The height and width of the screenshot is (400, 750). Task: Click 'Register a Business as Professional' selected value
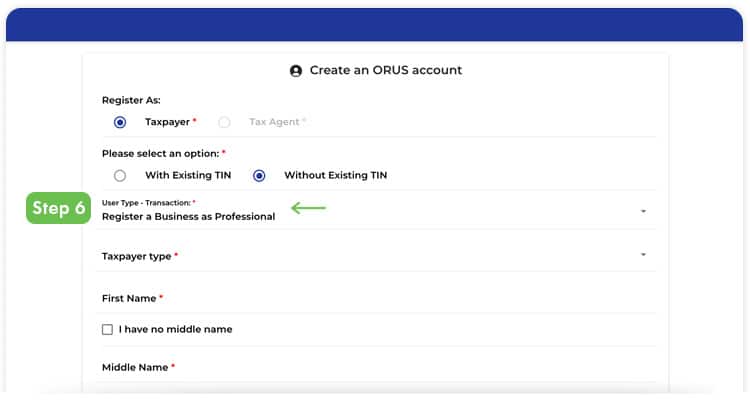point(188,216)
